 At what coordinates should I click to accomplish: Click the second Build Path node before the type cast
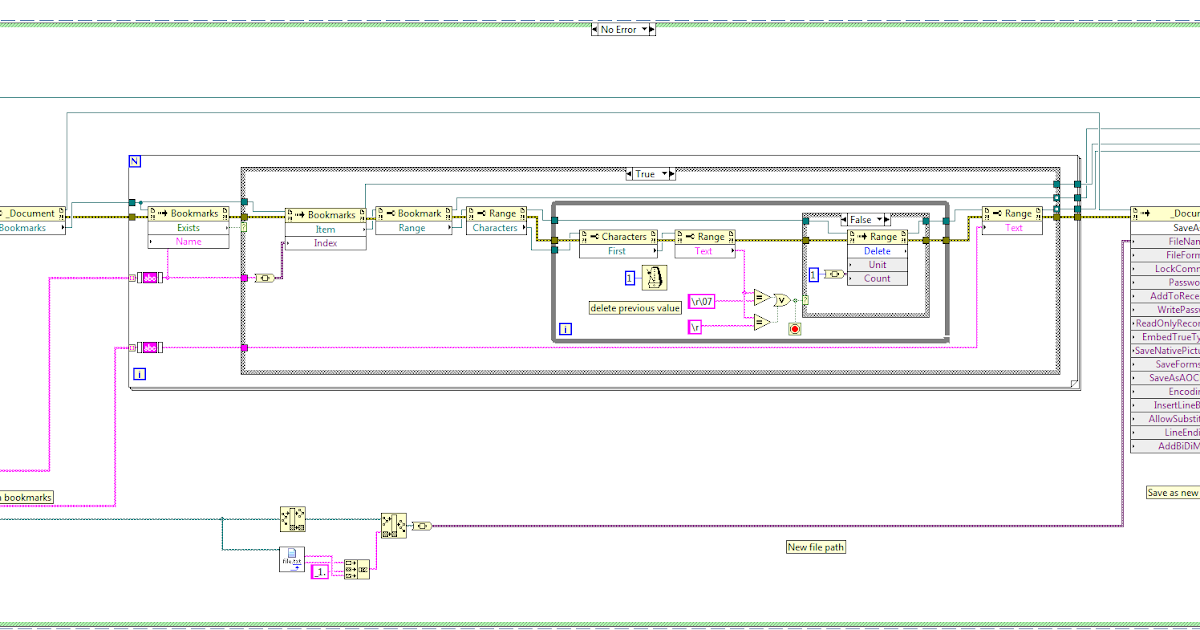tap(394, 524)
